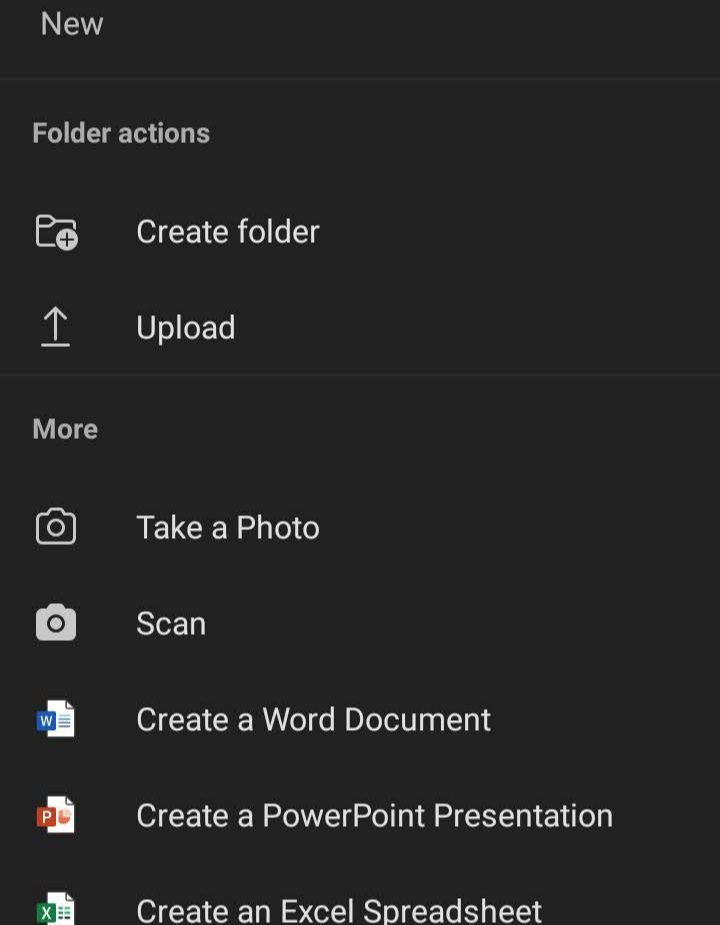Viewport: 720px width, 925px height.
Task: Click the Take a Photo camera icon
Action: 56,527
